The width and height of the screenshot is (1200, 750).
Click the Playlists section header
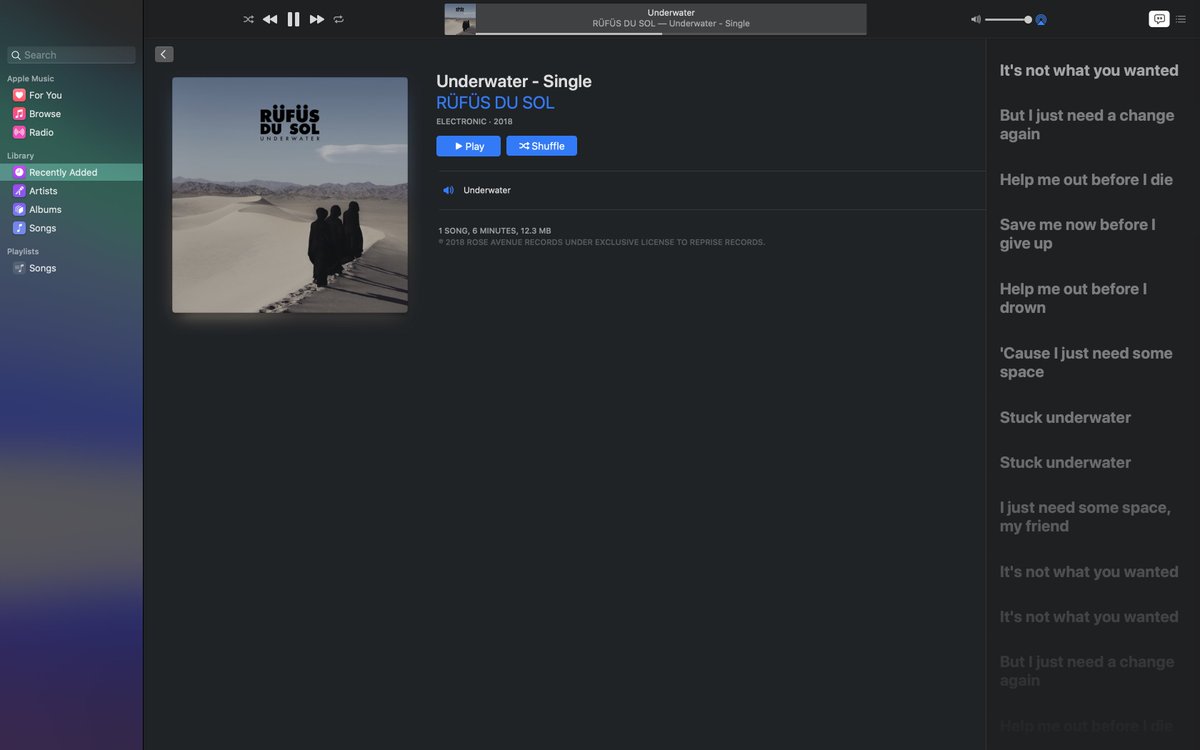click(23, 252)
